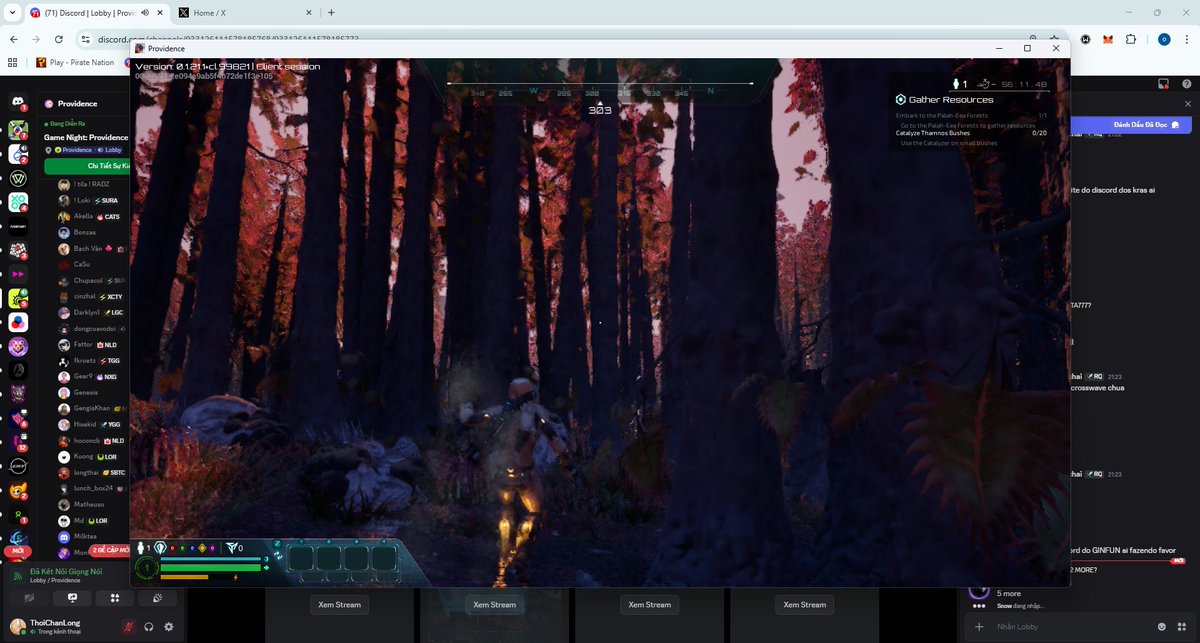
Task: Open Discord inbox icon near help
Action: (x=1163, y=84)
